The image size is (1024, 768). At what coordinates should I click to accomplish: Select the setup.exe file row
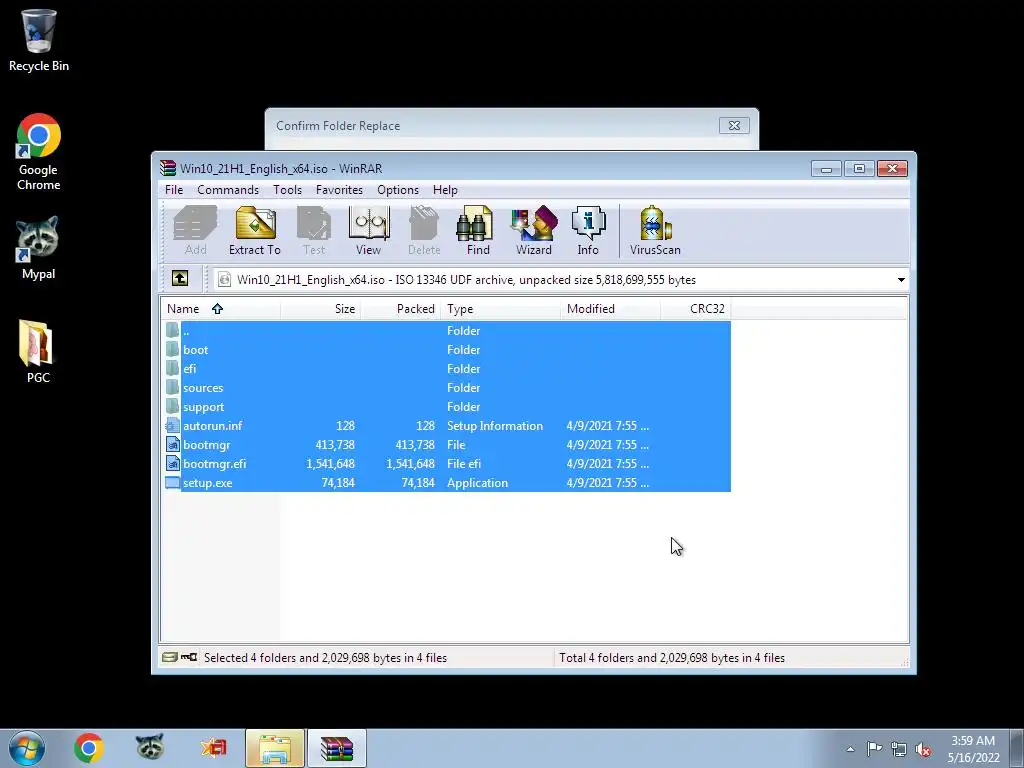pyautogui.click(x=447, y=483)
